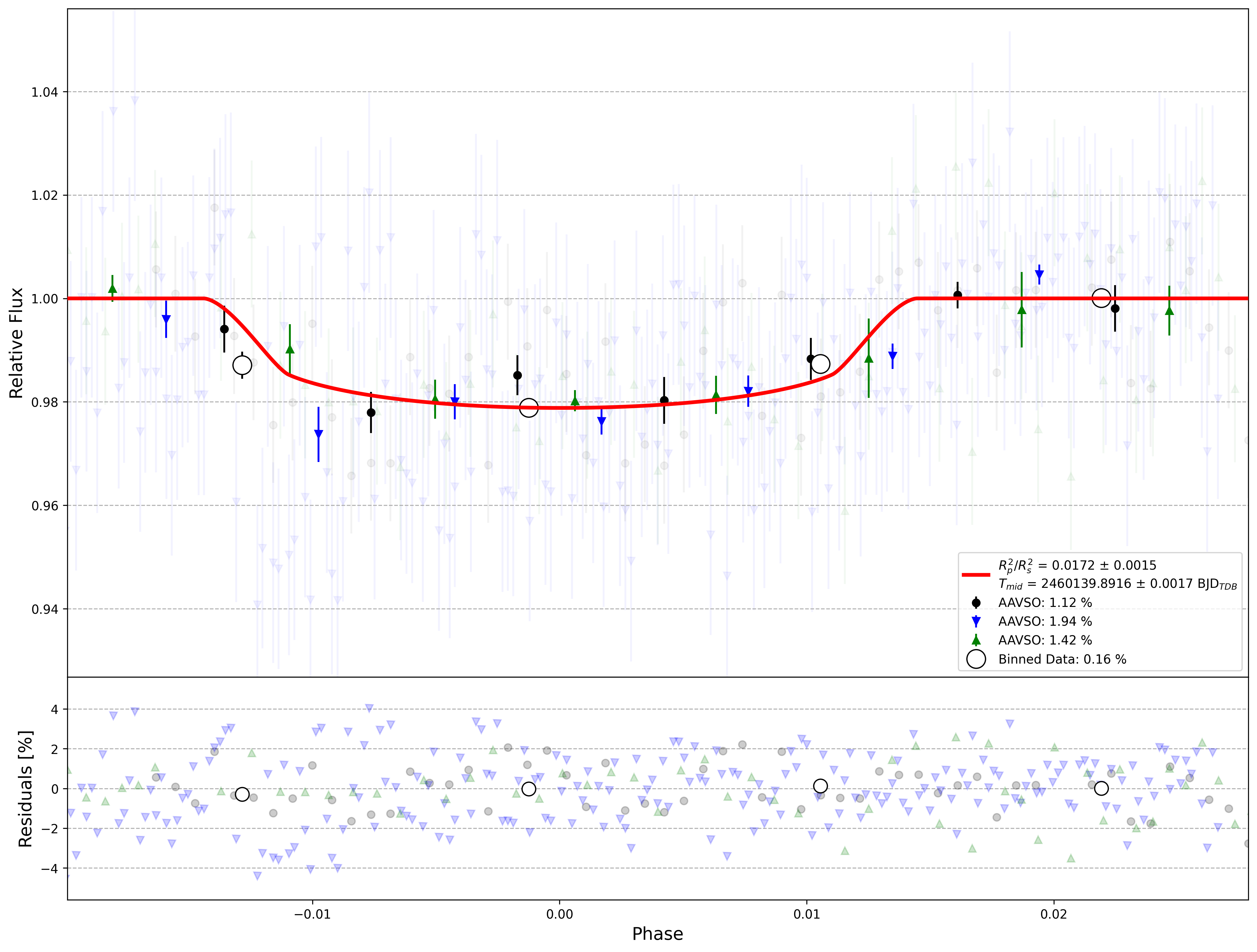Viewport: 1257px width, 952px height.
Task: Click the 1.00 flux tick label
Action: (45, 299)
